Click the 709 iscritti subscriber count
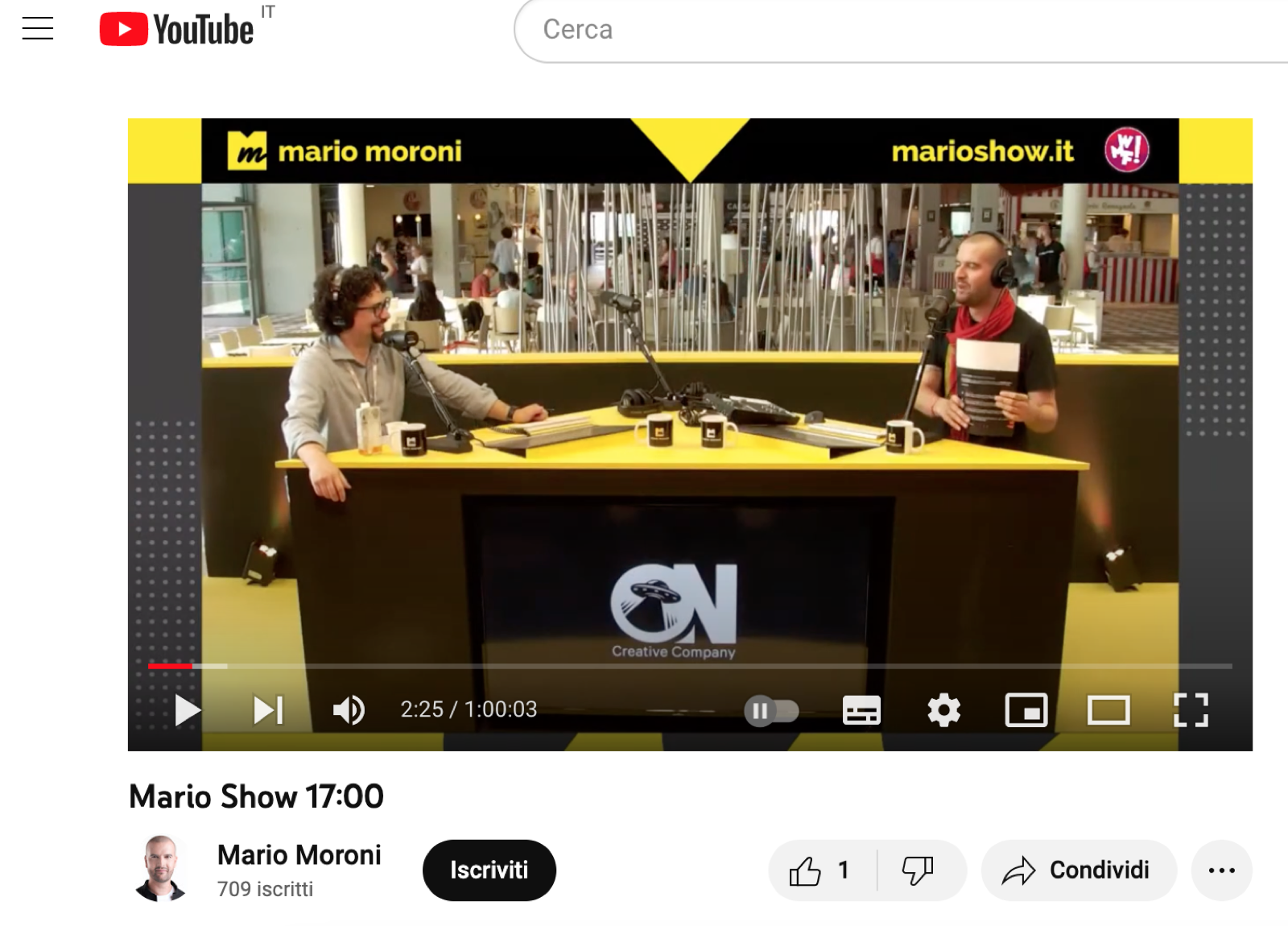The width and height of the screenshot is (1288, 926). pyautogui.click(x=265, y=889)
